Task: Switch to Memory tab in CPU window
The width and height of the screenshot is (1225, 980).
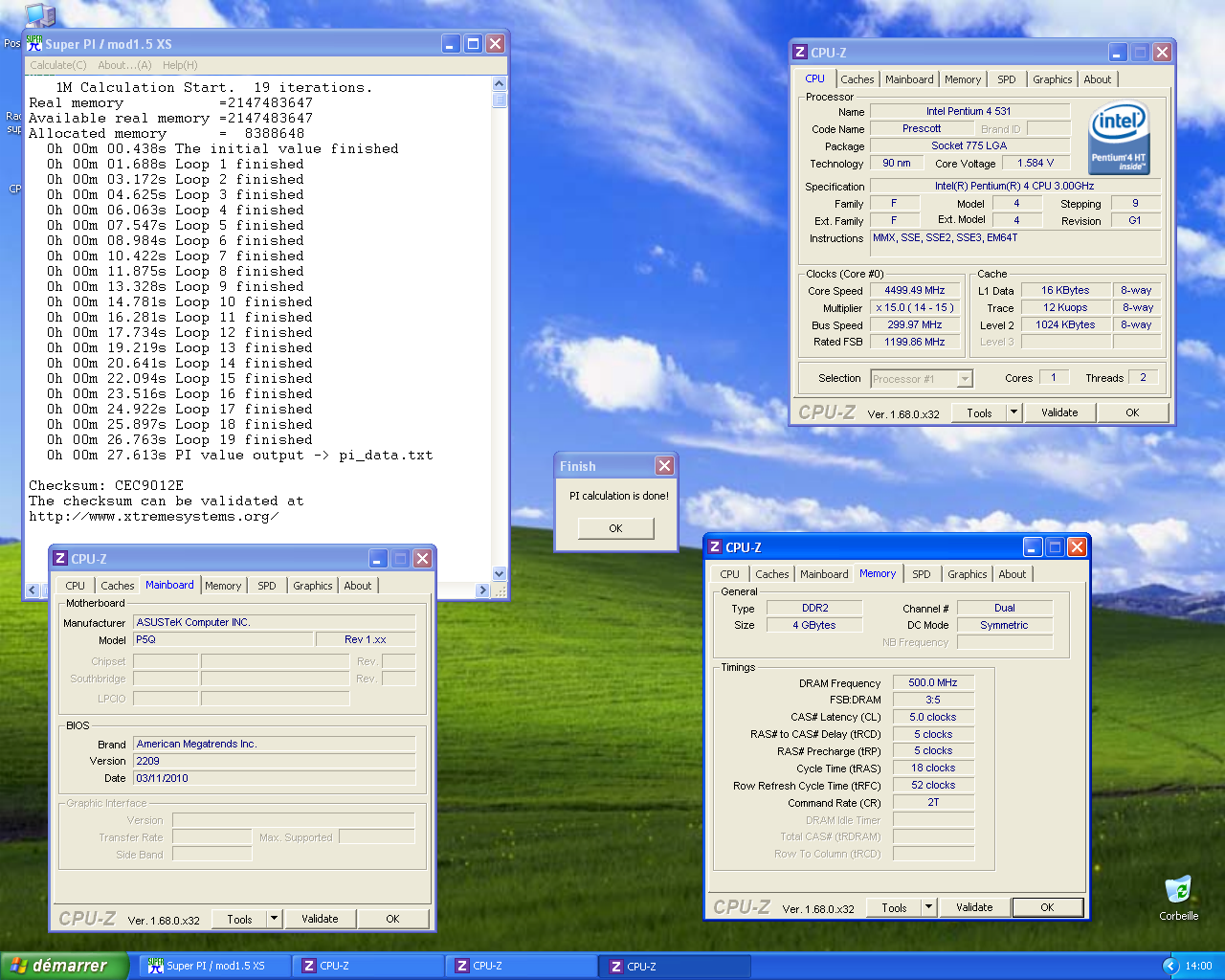Action: coord(963,79)
